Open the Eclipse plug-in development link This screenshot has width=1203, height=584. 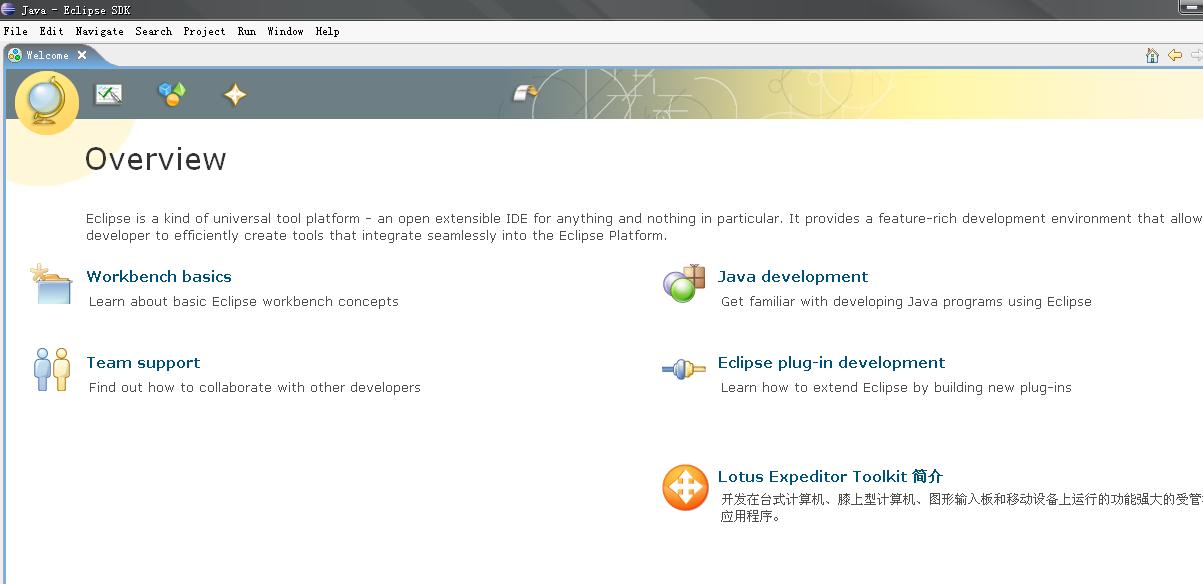click(831, 363)
